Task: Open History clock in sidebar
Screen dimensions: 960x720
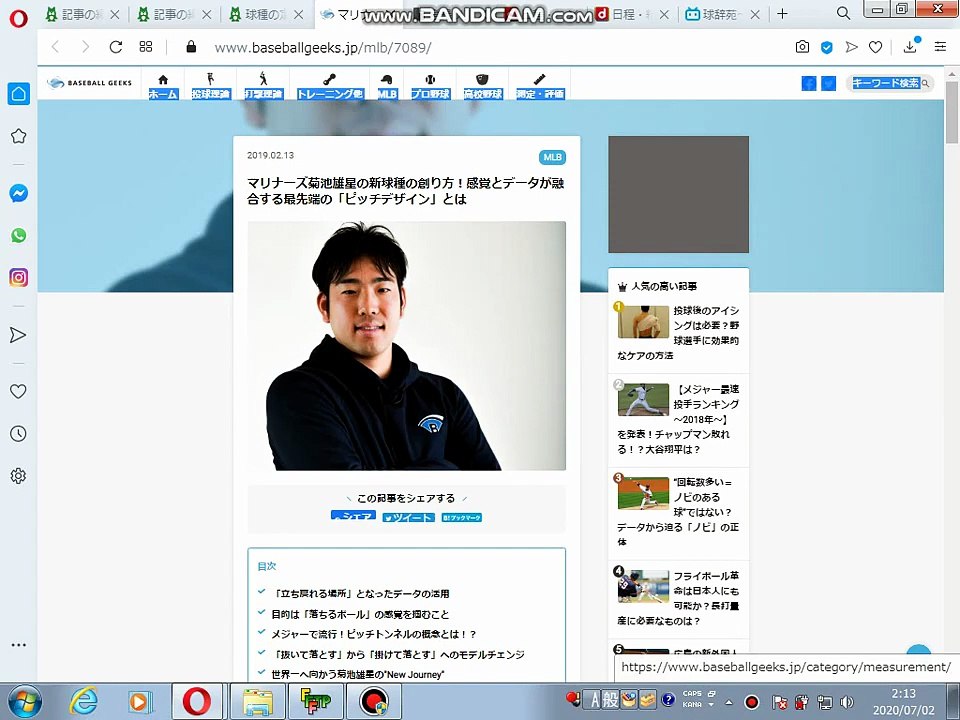Action: coord(18,433)
